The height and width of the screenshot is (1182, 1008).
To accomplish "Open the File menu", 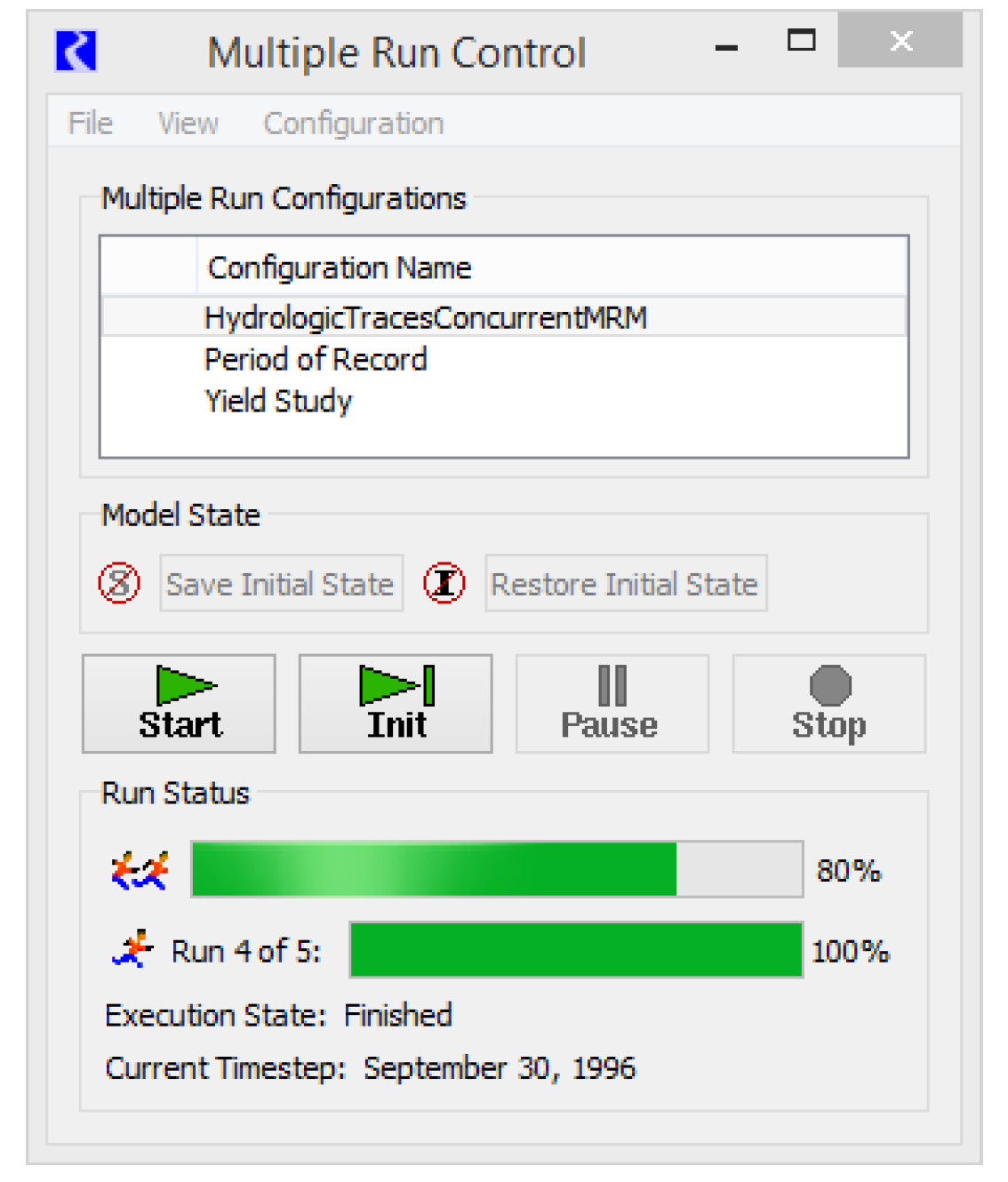I will (x=91, y=123).
